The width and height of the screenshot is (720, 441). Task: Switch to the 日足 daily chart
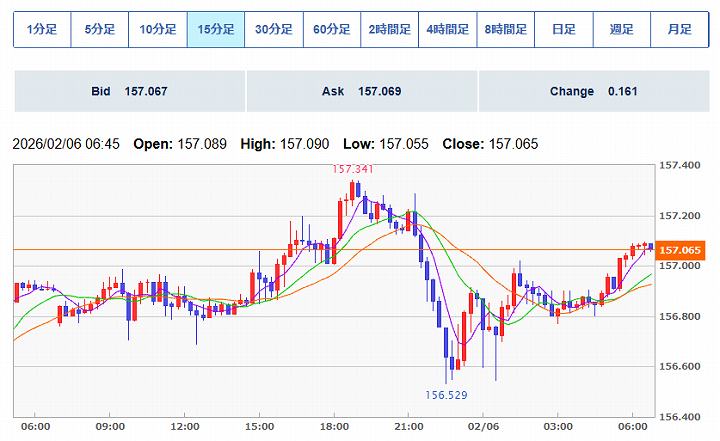tap(564, 30)
